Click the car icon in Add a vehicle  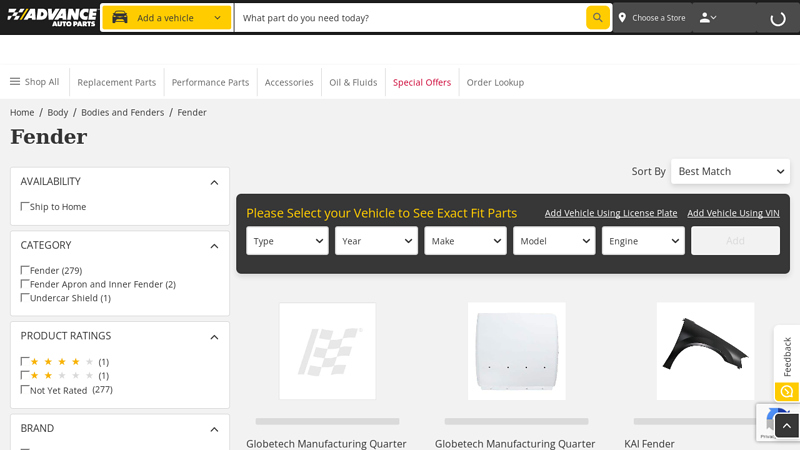coord(120,18)
